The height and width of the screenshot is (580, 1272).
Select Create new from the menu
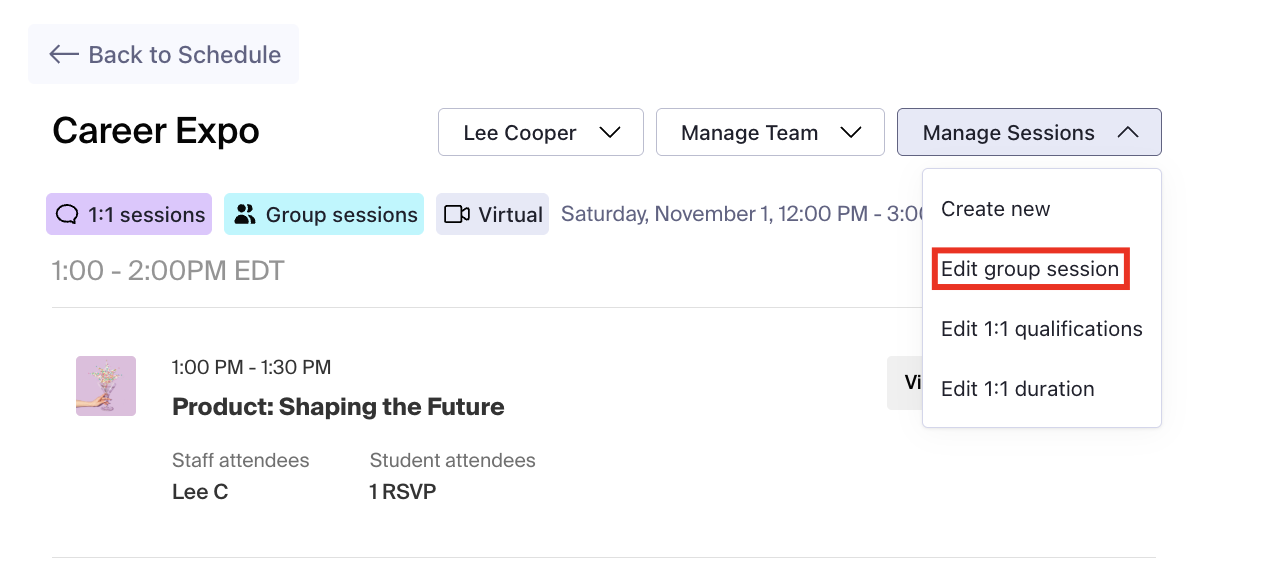point(995,209)
